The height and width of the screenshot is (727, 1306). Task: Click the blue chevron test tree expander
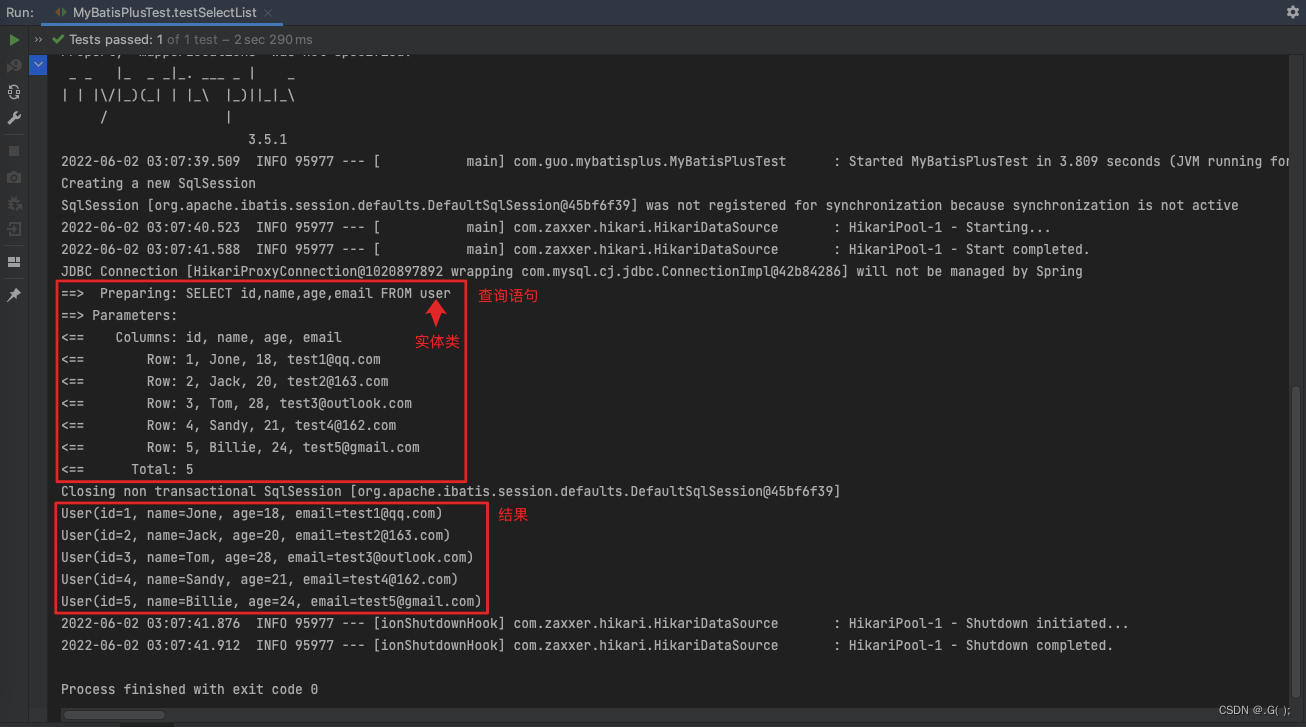[39, 64]
